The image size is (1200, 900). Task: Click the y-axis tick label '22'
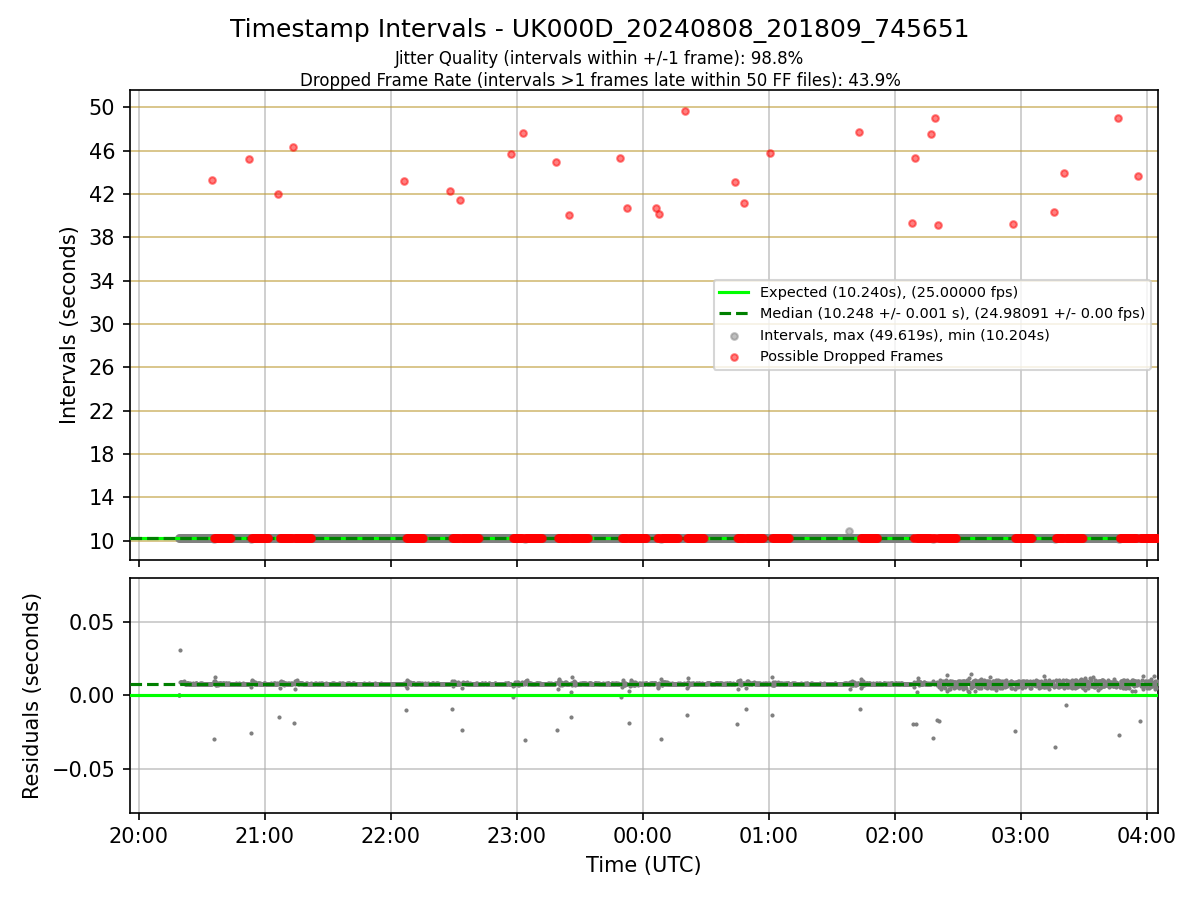pos(102,411)
